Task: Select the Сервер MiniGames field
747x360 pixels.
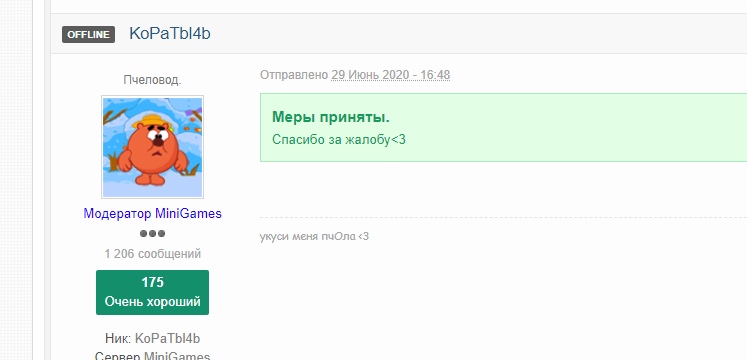Action: 152,356
